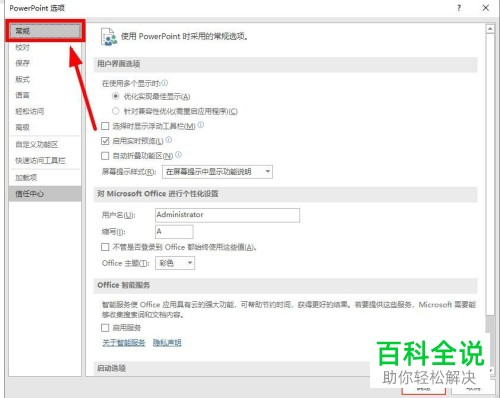Check the 不管是否登录到 Office checkbox

105,247
